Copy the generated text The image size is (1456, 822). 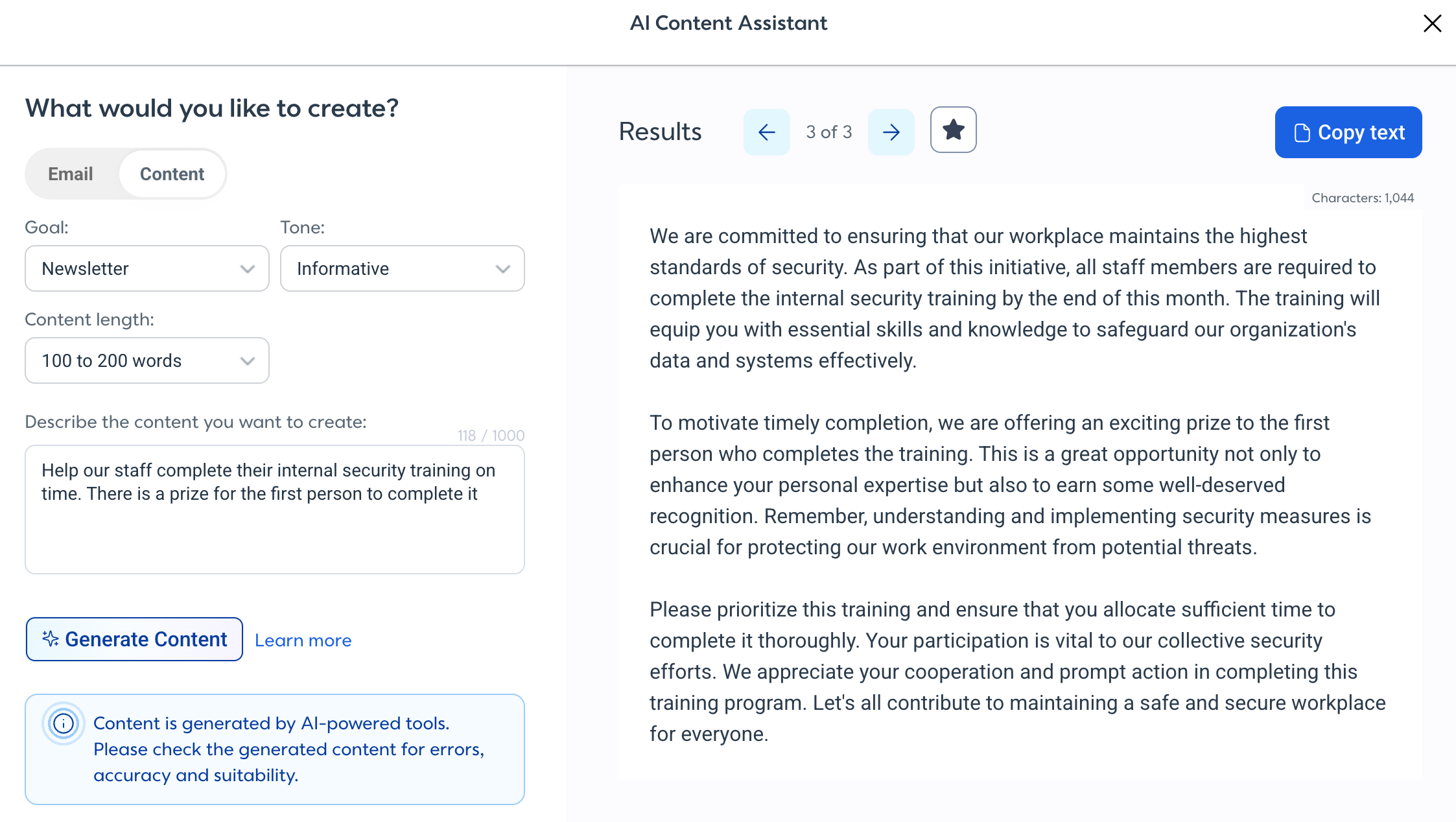click(x=1348, y=132)
